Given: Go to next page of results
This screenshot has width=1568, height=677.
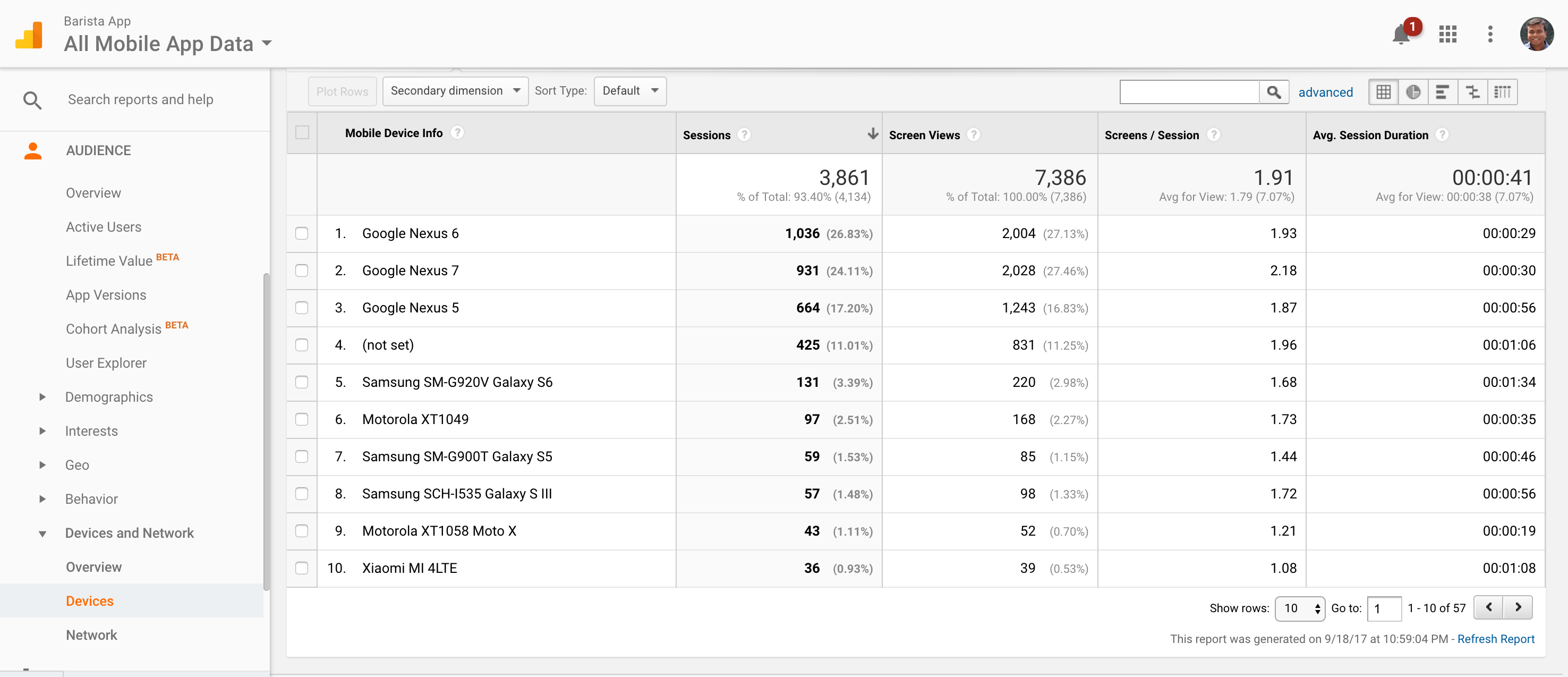Looking at the screenshot, I should coord(1518,607).
